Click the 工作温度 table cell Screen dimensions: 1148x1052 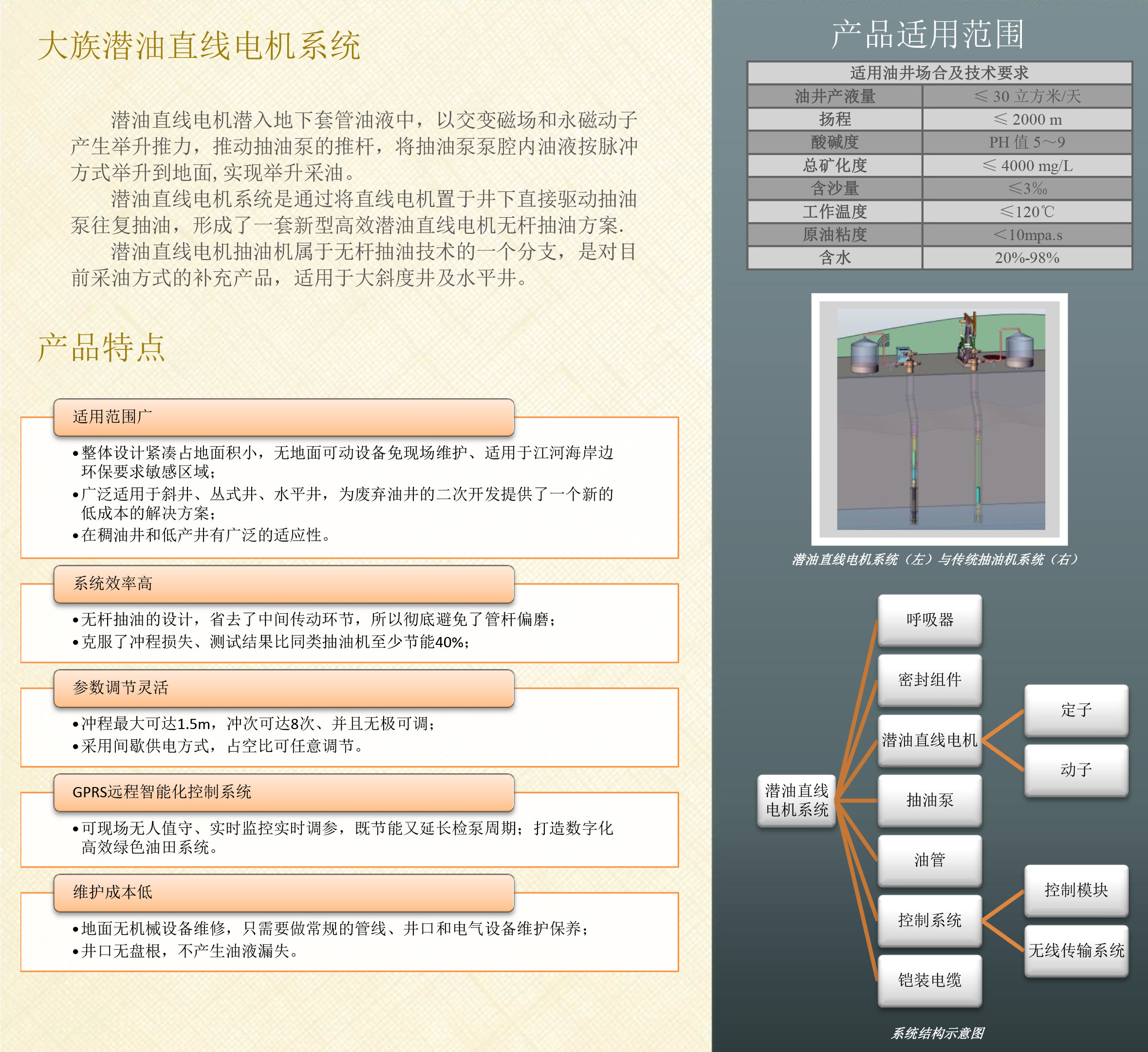tap(835, 211)
